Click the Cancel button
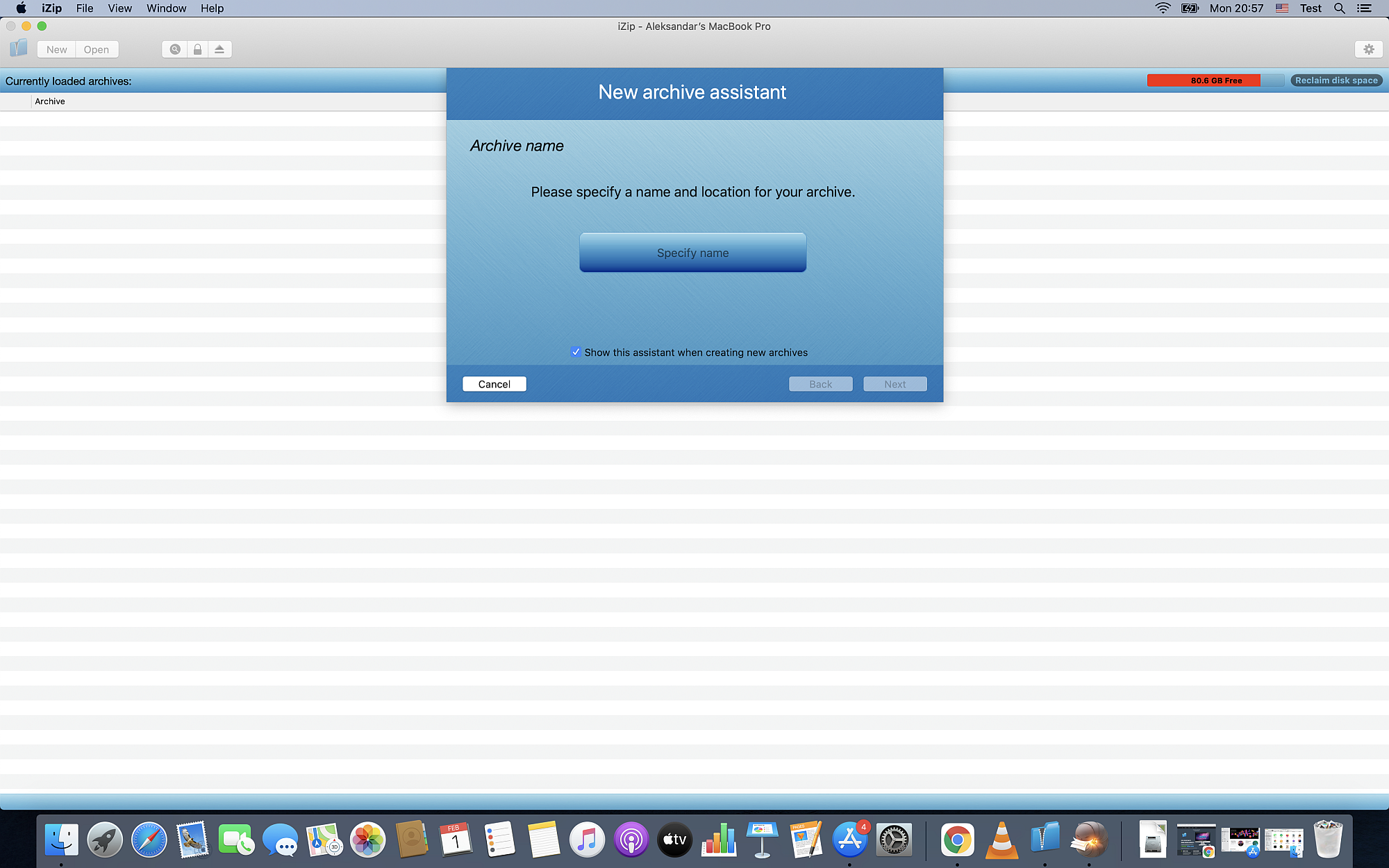The height and width of the screenshot is (868, 1389). click(x=494, y=383)
